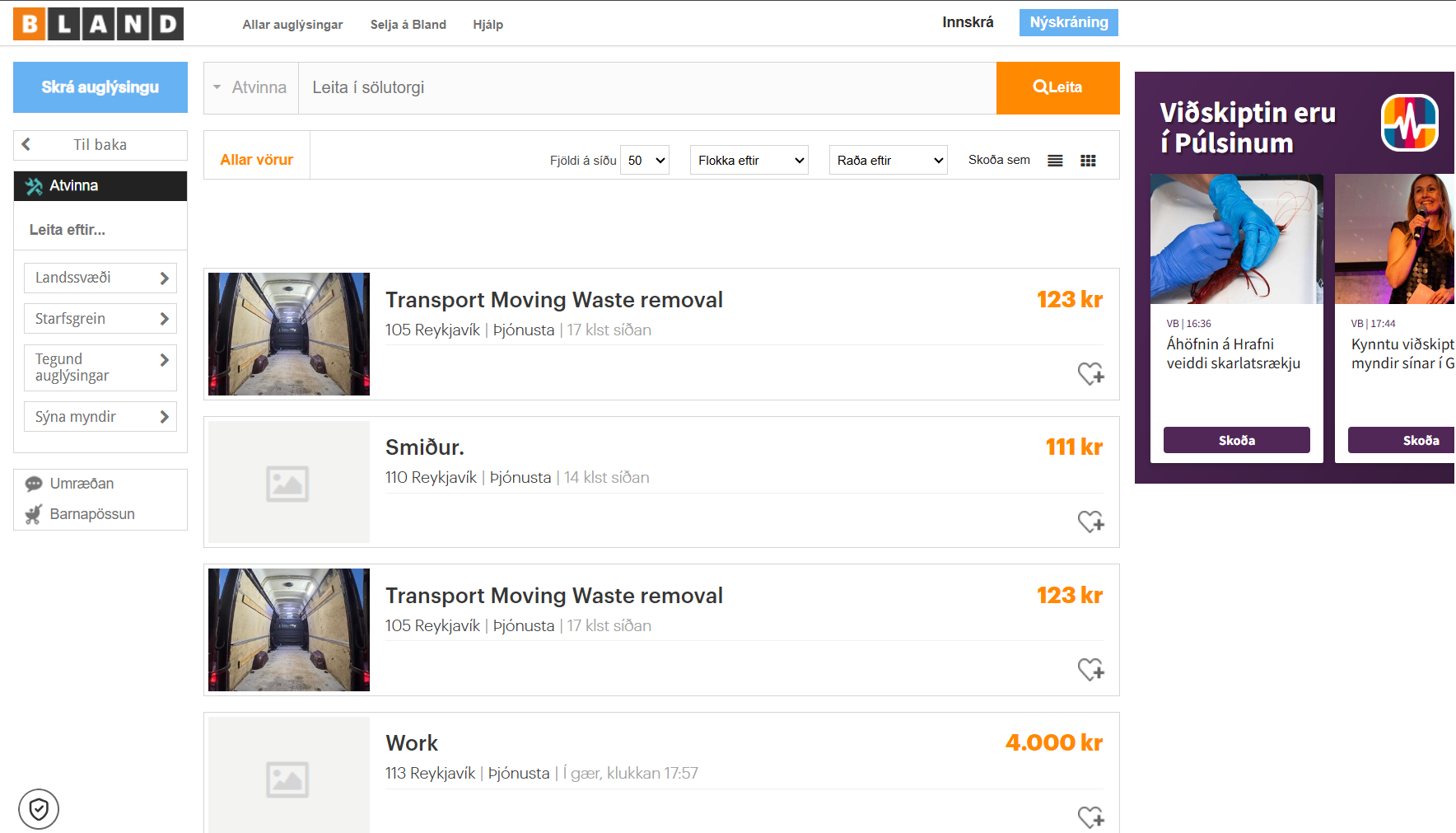Open Selja á Bland menu item
The image size is (1456, 833).
click(408, 25)
